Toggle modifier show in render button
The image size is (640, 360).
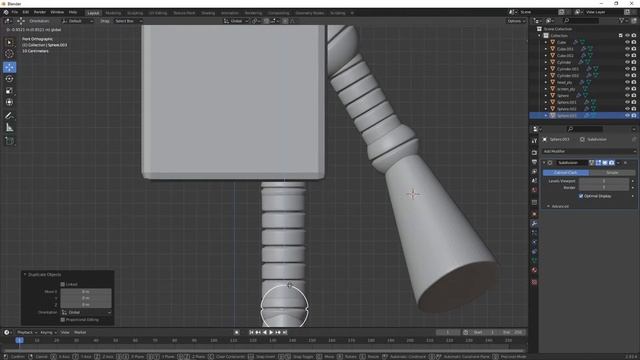[x=611, y=162]
